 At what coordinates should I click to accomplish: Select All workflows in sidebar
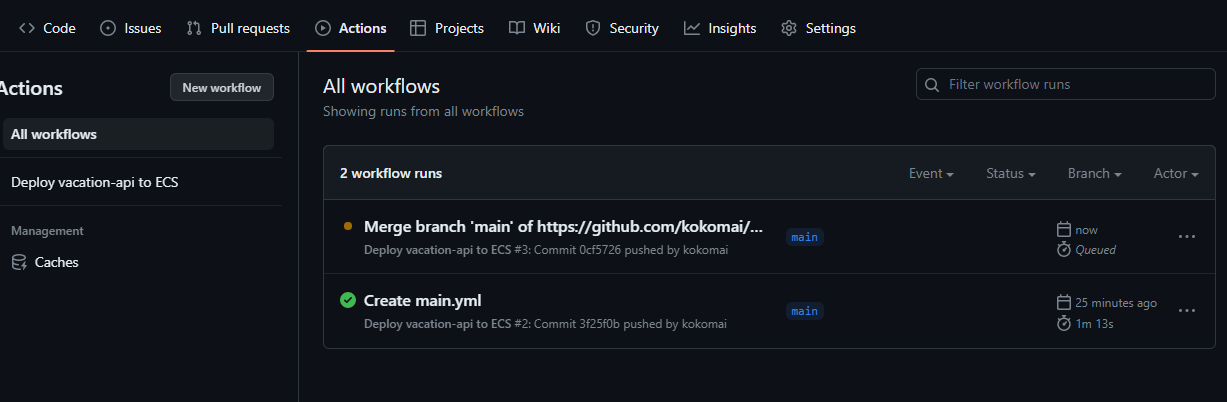pos(138,134)
